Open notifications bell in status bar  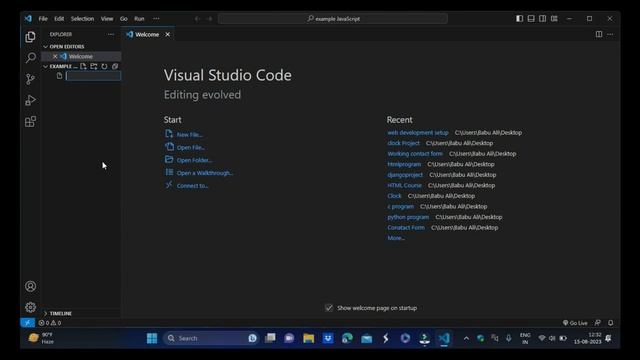[x=611, y=323]
